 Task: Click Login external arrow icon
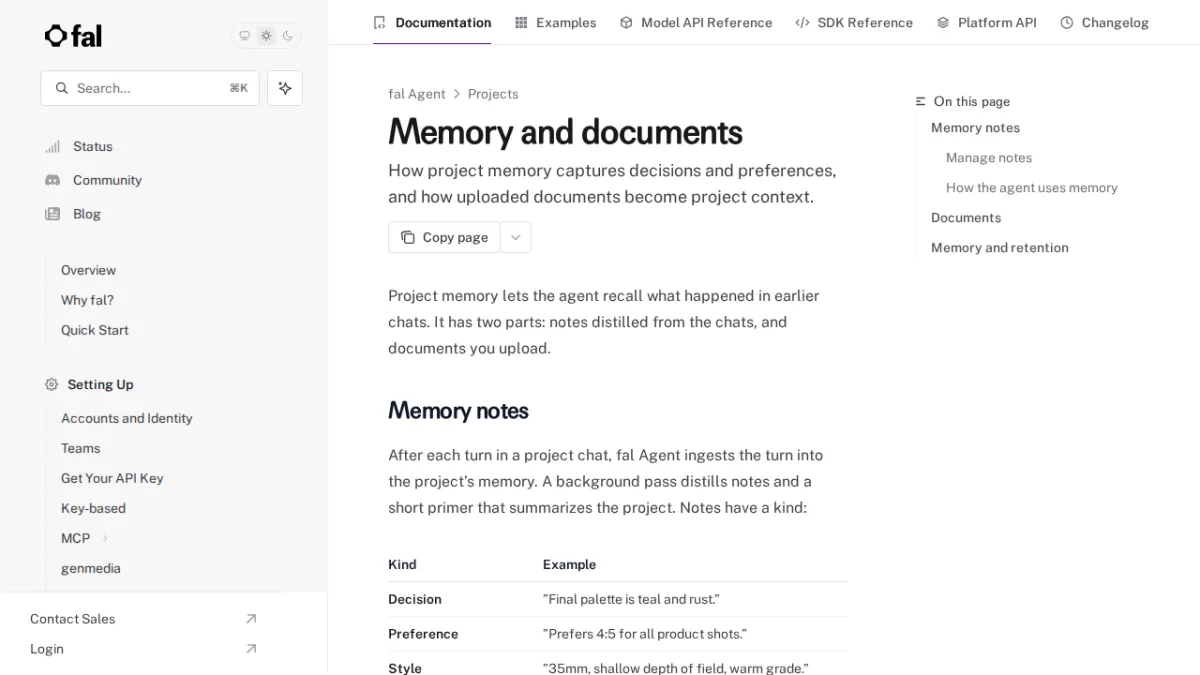tap(251, 649)
